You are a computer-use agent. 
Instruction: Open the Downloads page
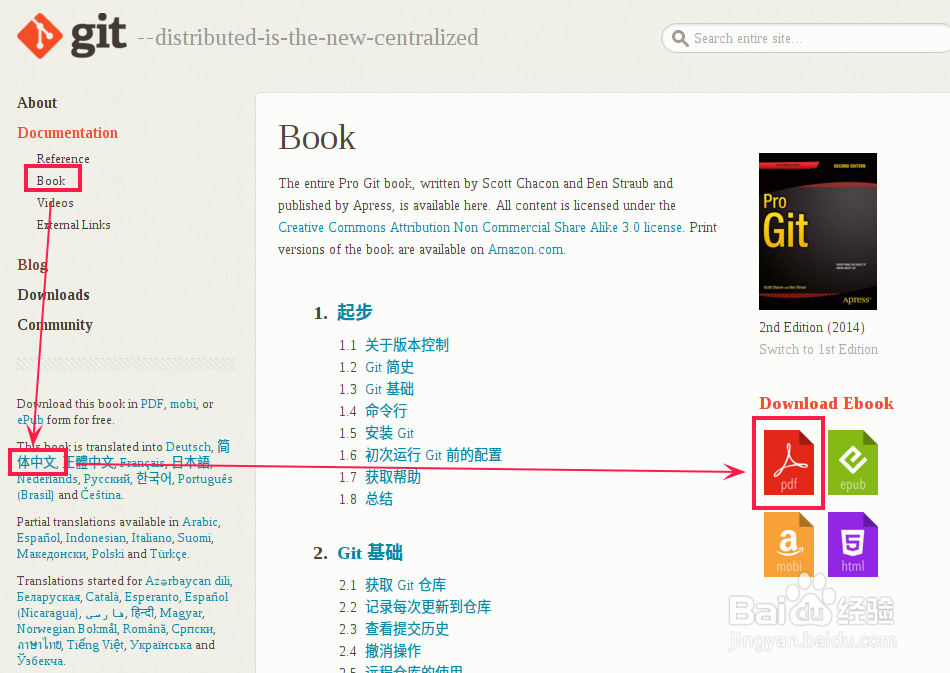(53, 294)
